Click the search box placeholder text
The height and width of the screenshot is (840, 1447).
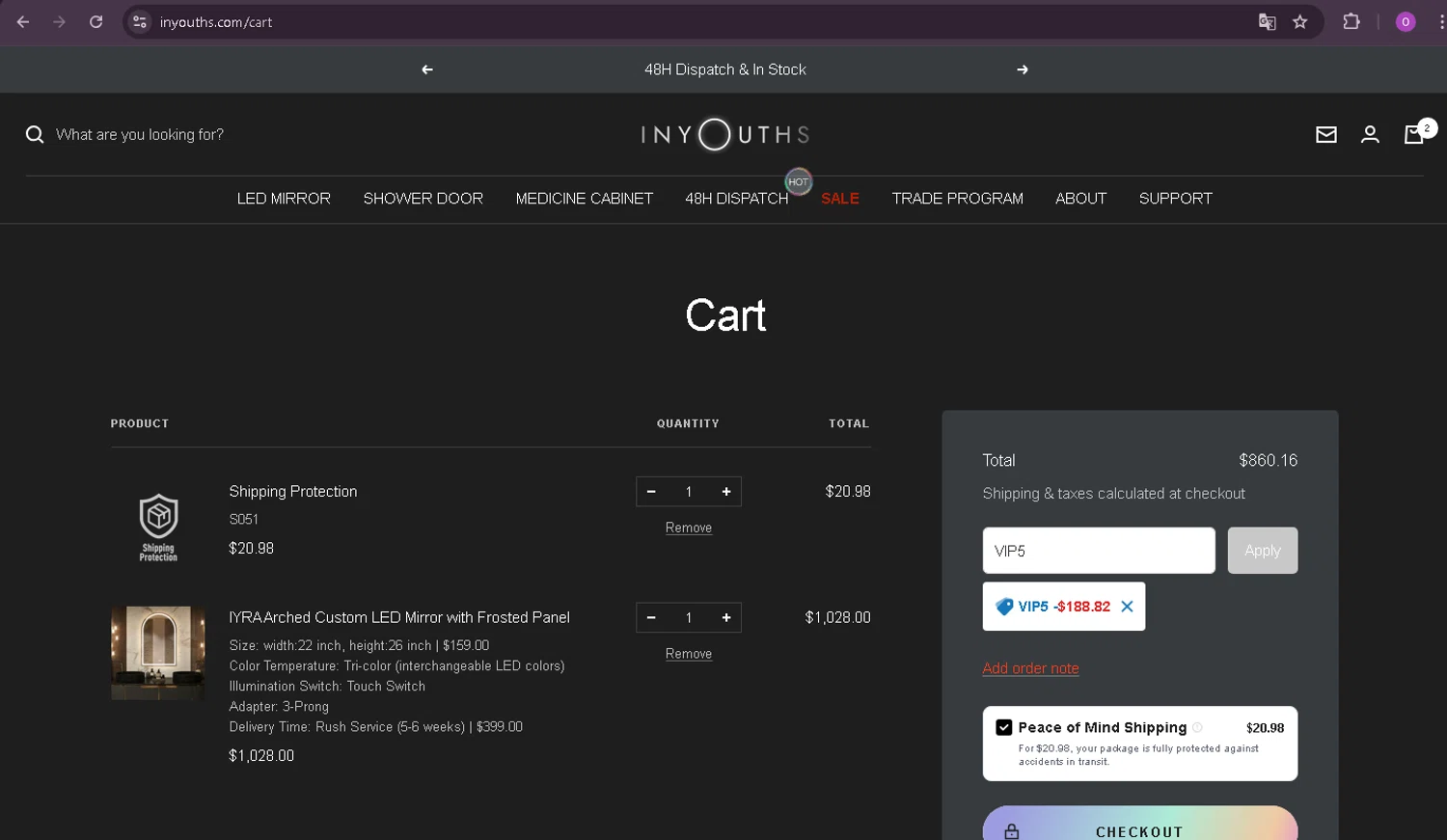click(140, 135)
